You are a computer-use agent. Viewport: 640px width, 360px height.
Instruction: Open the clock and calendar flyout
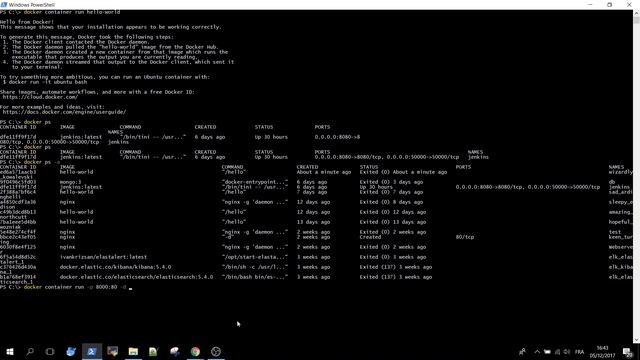pos(602,351)
